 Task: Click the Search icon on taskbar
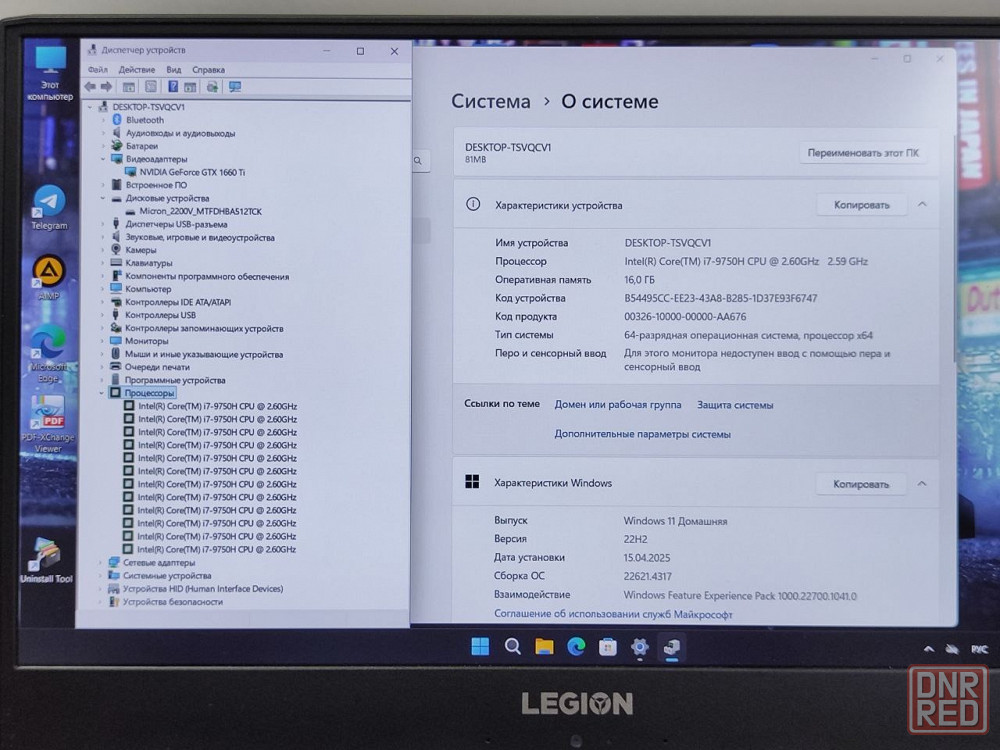tap(512, 647)
